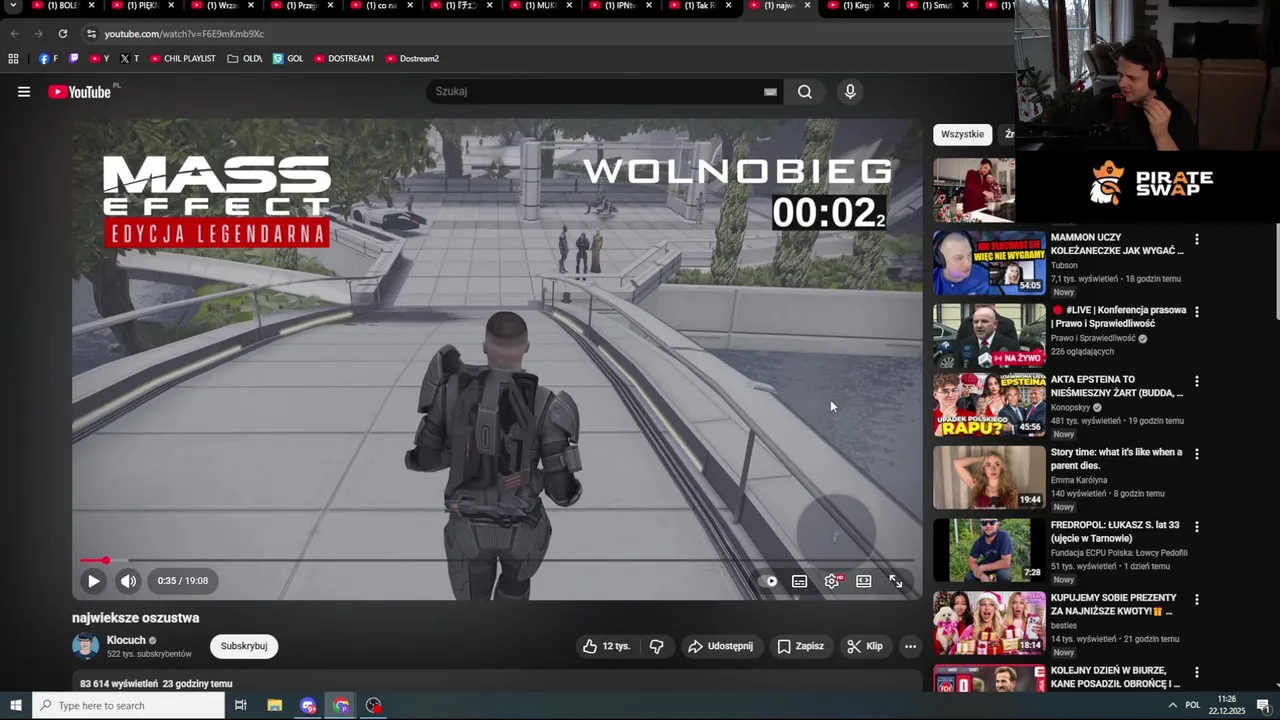Screen dimensions: 1280x720
Task: Toggle subtitles button in player
Action: point(800,581)
